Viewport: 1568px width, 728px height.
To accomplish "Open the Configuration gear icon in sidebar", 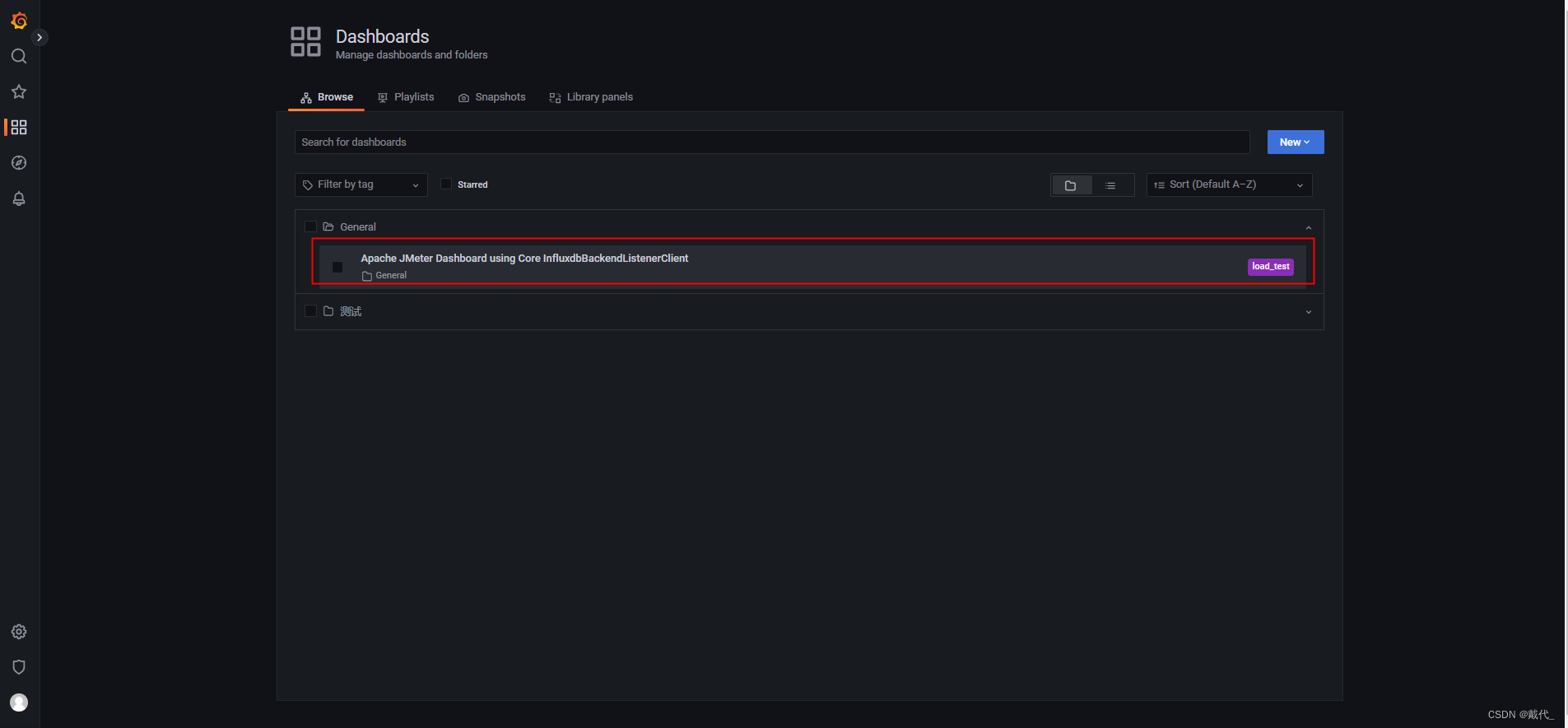I will point(19,632).
